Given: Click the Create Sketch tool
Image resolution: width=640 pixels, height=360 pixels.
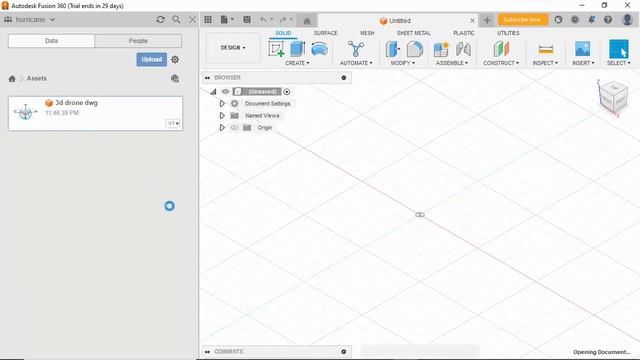Looking at the screenshot, I should coord(276,49).
